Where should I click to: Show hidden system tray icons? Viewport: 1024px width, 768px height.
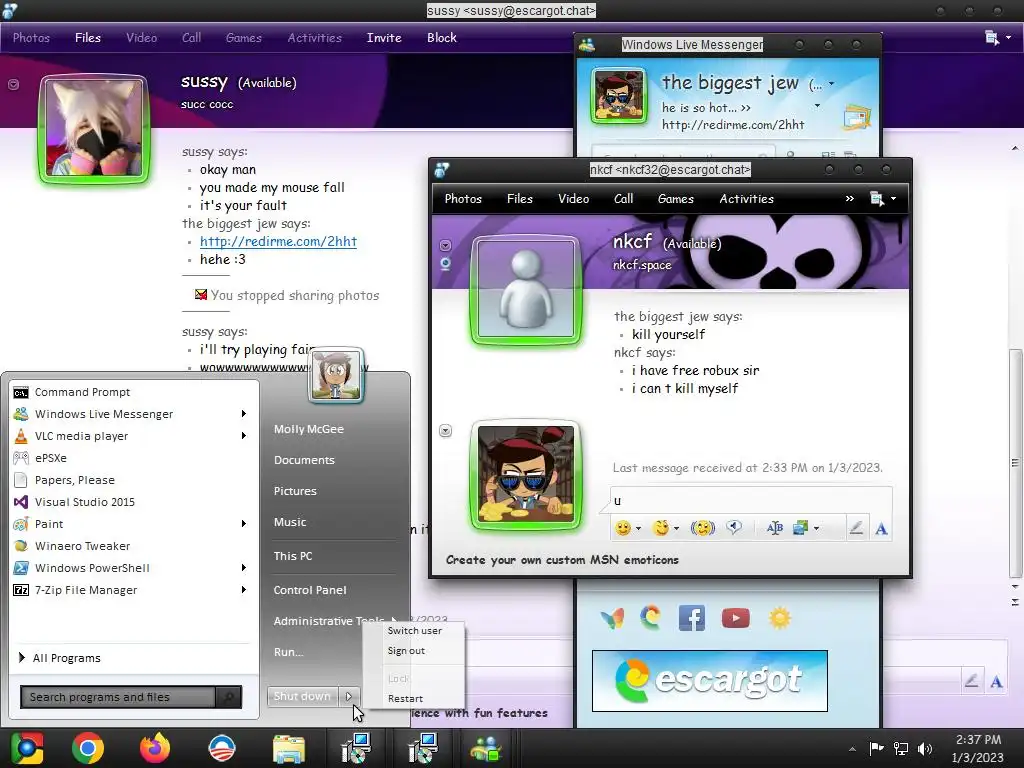[x=852, y=749]
